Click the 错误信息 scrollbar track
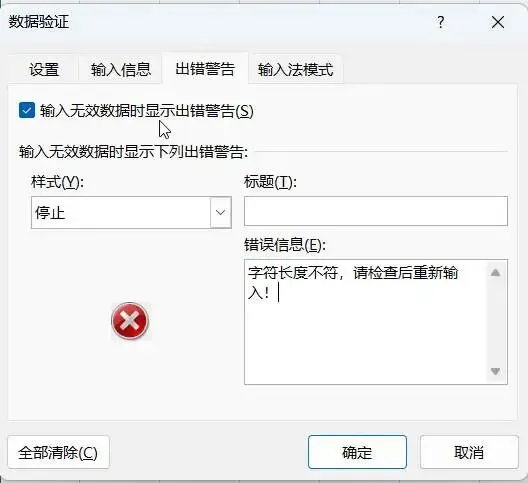528x483 pixels. tap(495, 322)
